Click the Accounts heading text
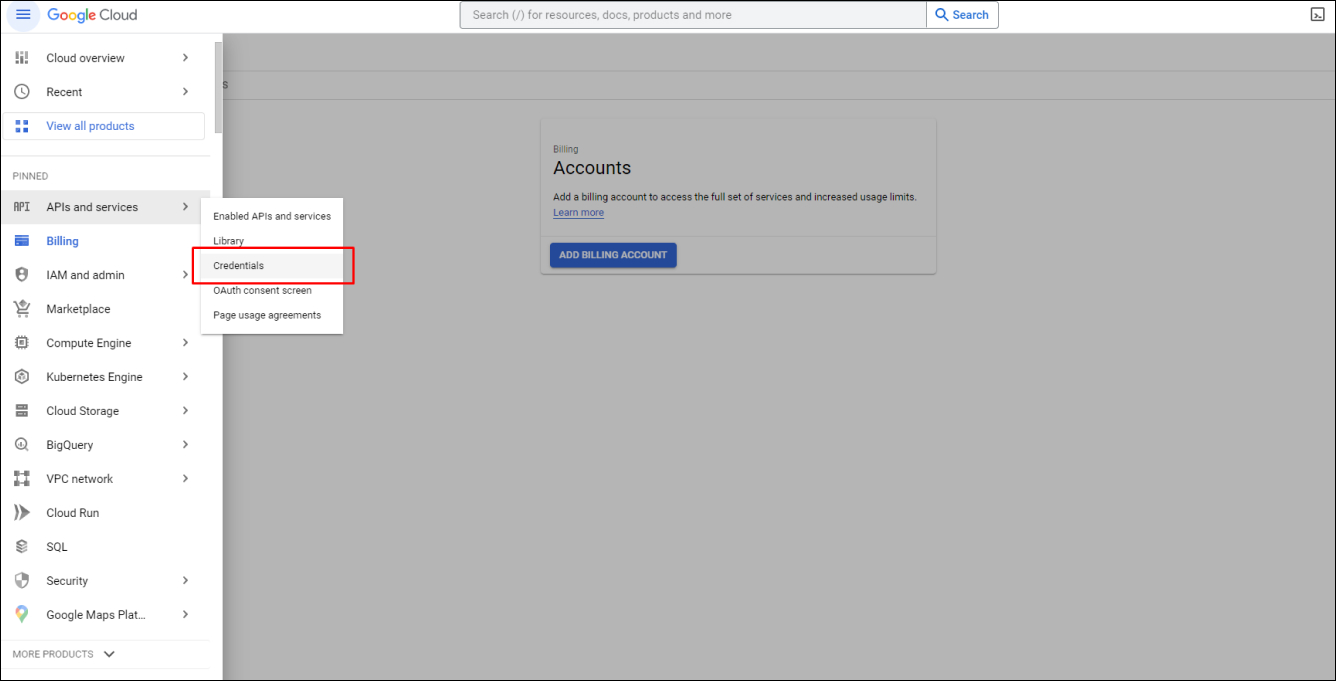The image size is (1336, 681). pos(592,168)
